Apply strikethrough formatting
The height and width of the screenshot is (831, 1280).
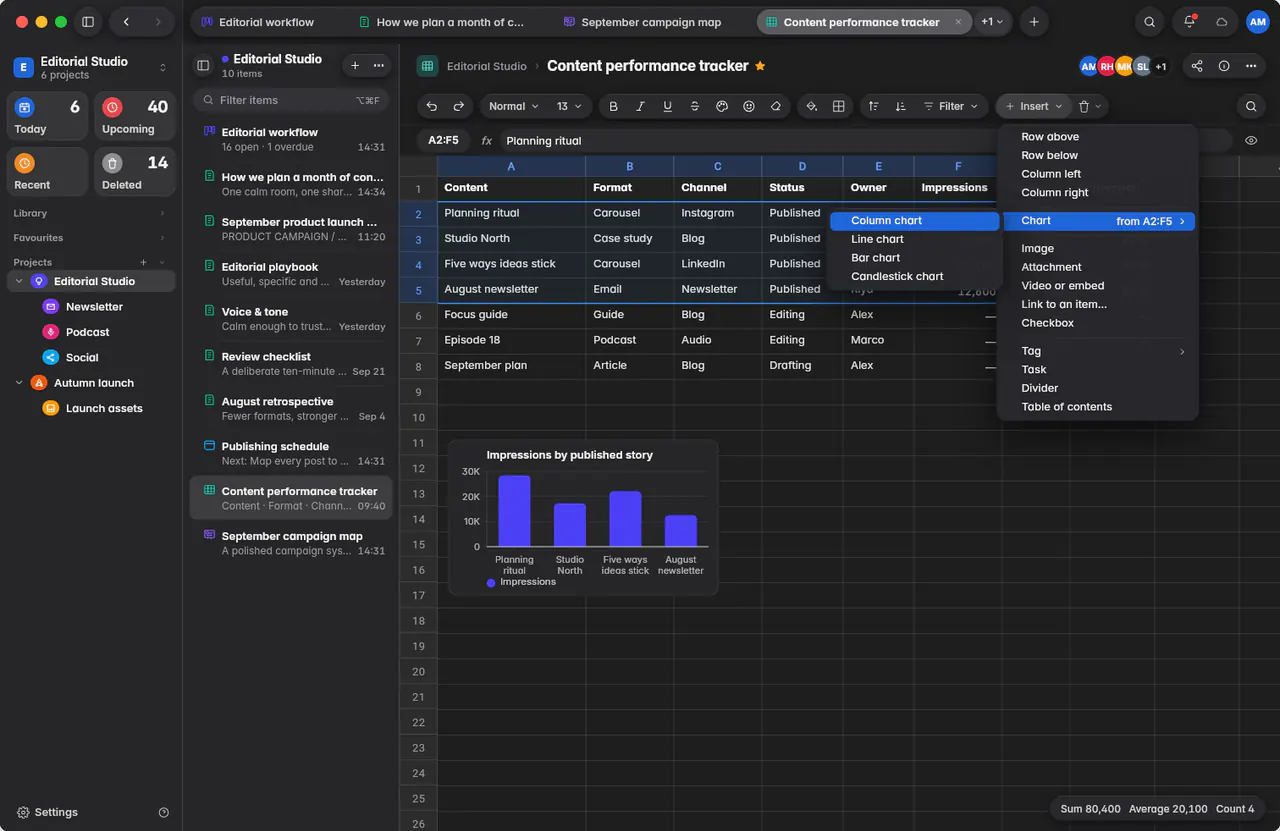(695, 106)
